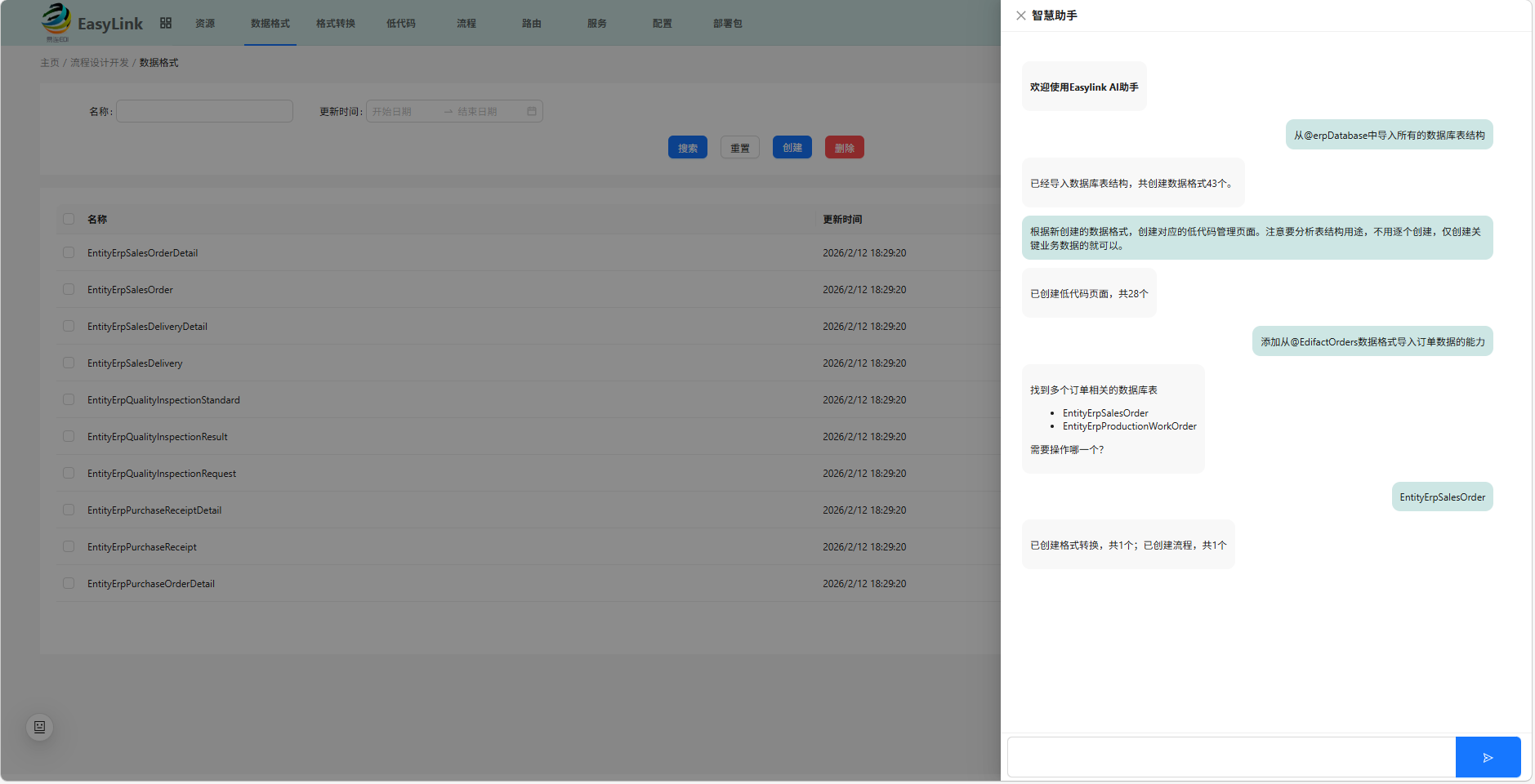This screenshot has width=1535, height=784.
Task: Focus the assistant chat message input box
Action: pos(1231,757)
